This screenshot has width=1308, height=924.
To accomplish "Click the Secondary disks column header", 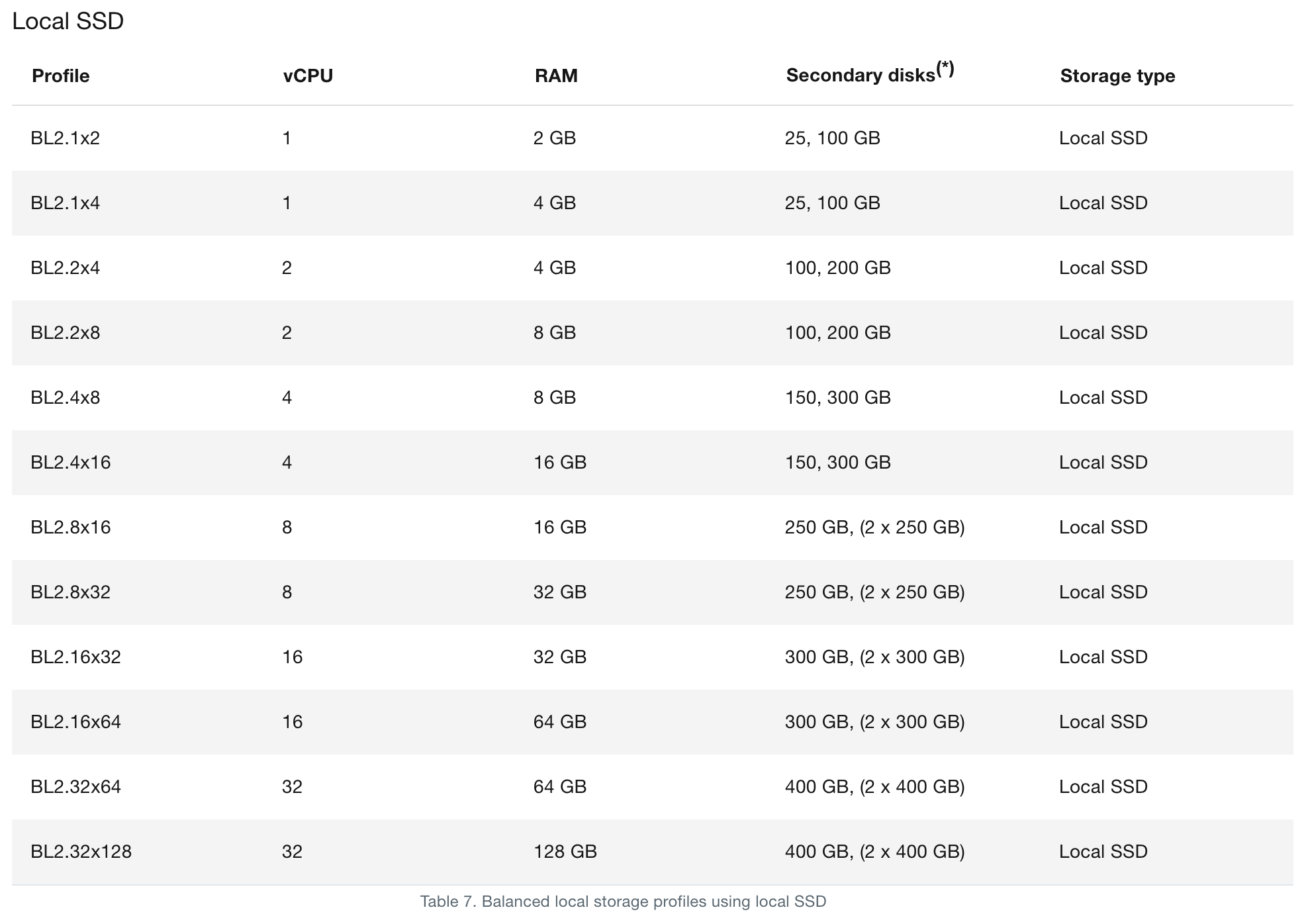I will click(x=860, y=76).
